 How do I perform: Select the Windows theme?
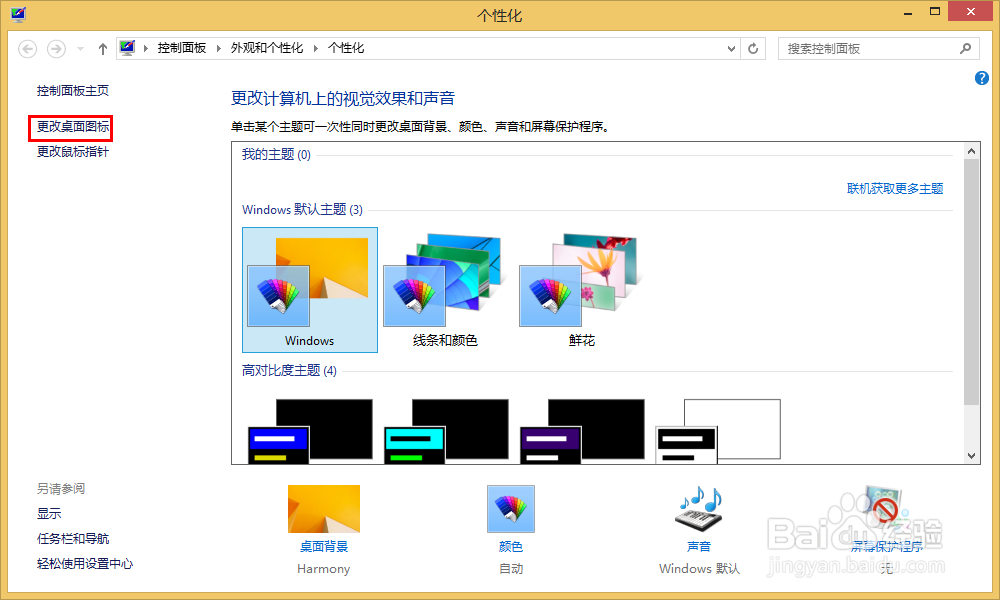point(310,289)
